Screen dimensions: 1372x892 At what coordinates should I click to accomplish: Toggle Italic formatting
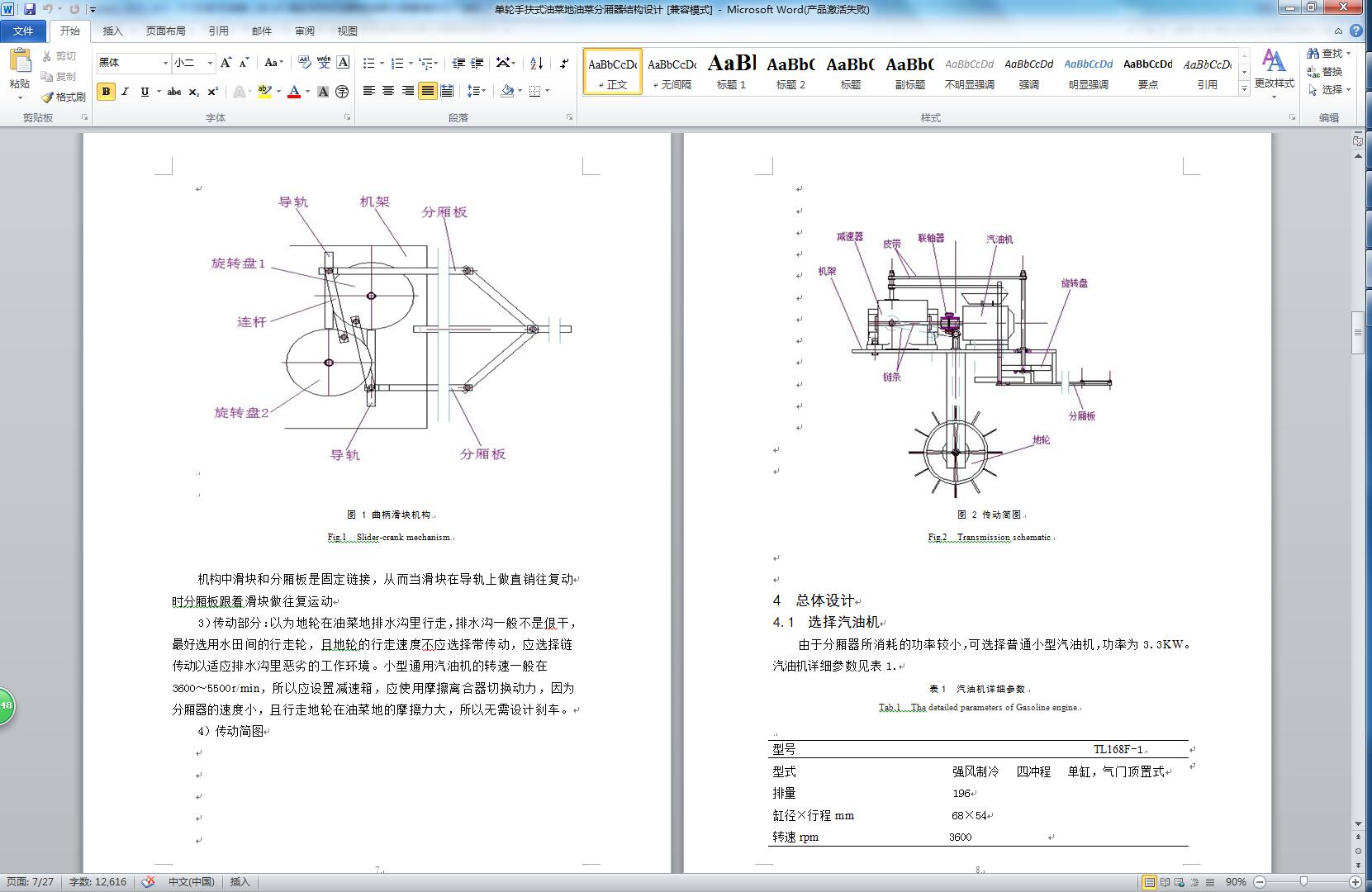(x=125, y=92)
